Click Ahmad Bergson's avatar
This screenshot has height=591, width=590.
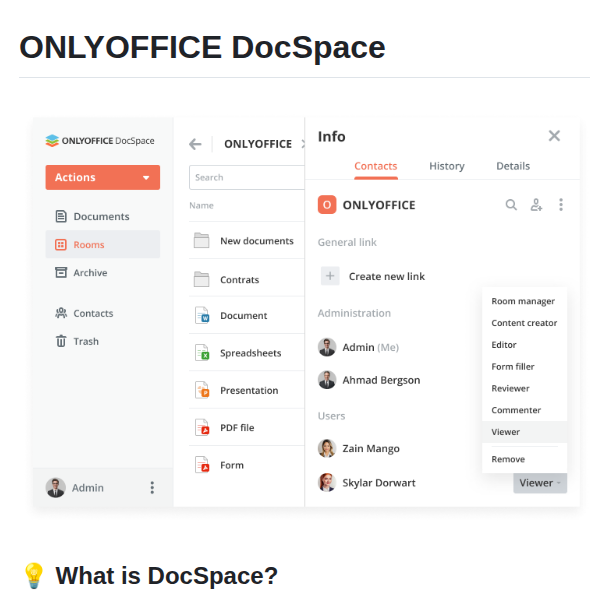point(327,380)
